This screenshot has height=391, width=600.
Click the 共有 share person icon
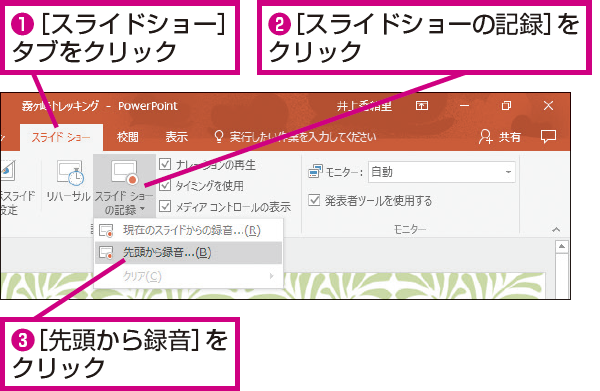point(486,137)
